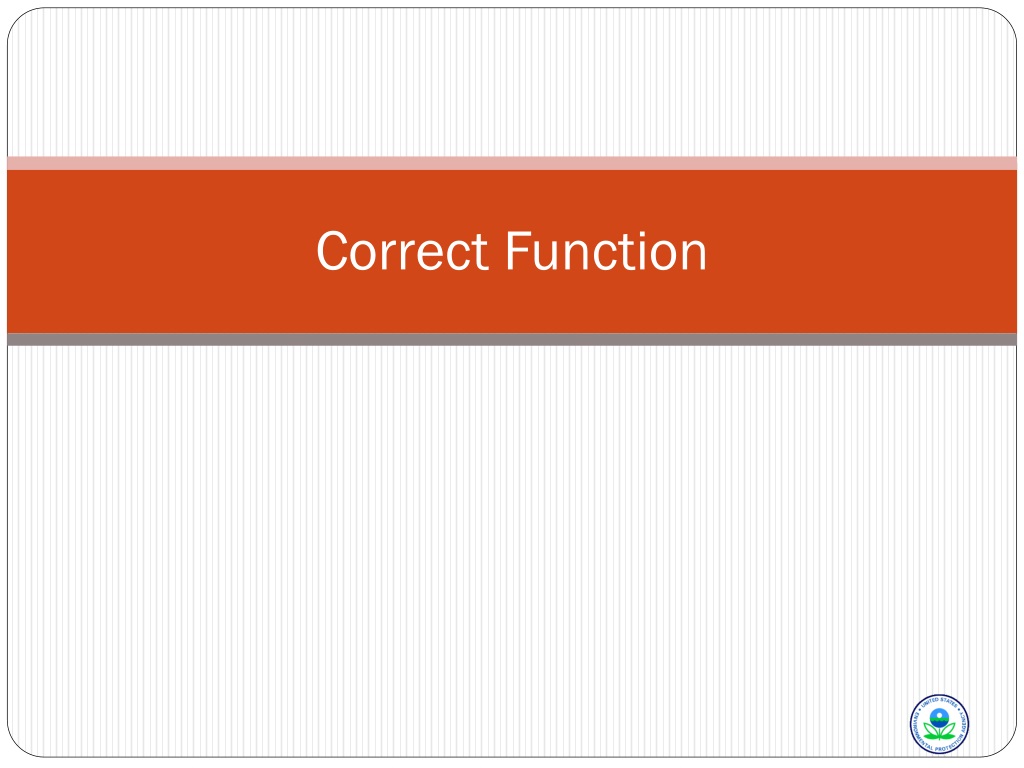
Task: Select the pink stripe above the orange banner
Action: (512, 163)
